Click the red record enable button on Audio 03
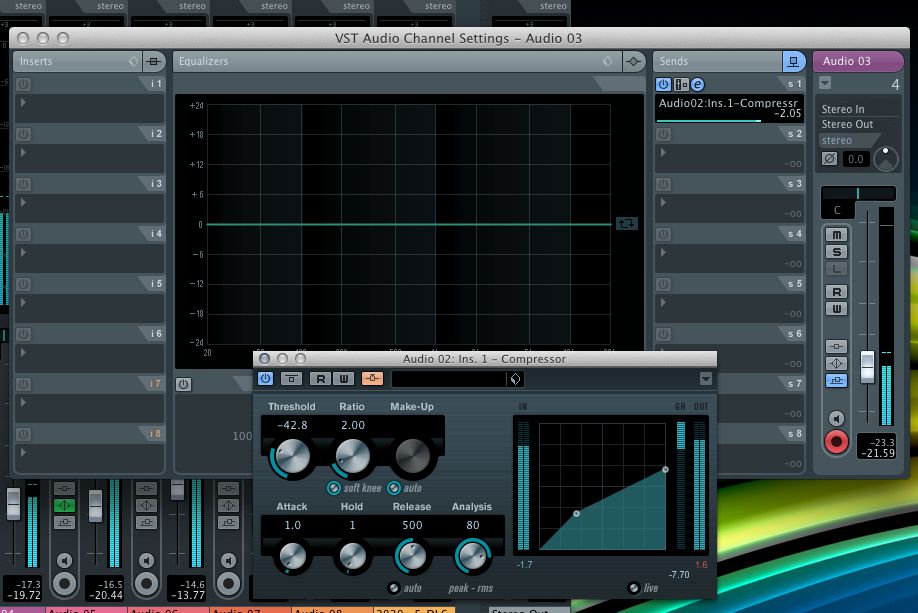This screenshot has width=918, height=613. pyautogui.click(x=836, y=442)
